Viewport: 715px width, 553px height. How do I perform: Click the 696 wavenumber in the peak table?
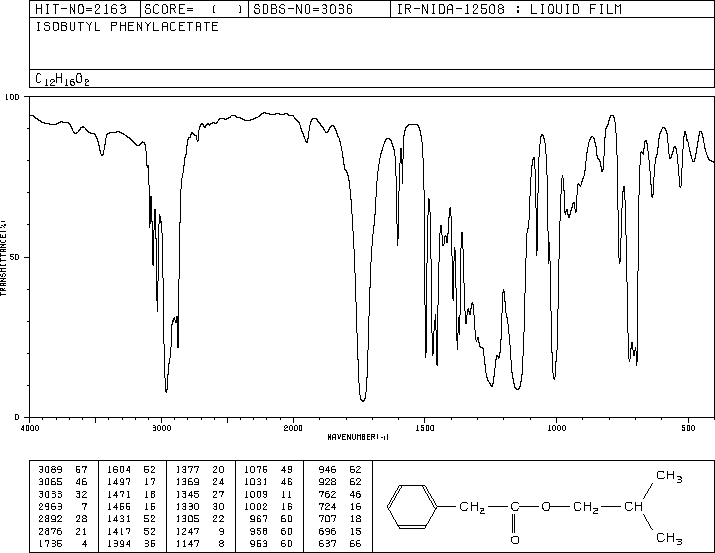(x=327, y=531)
